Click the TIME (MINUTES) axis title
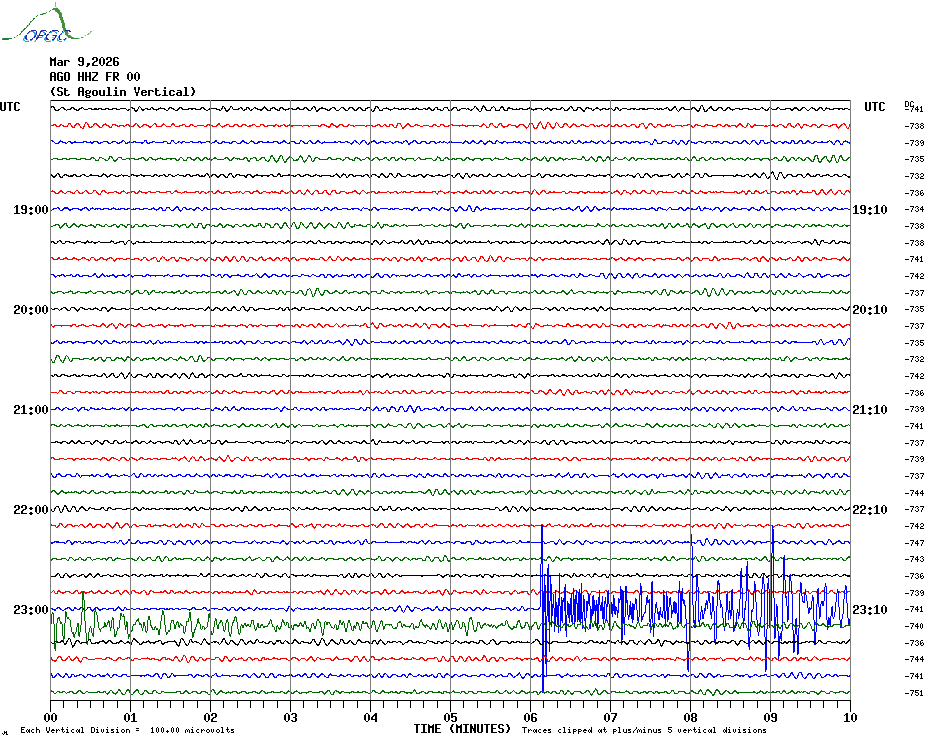This screenshot has height=744, width=930. pos(461,729)
